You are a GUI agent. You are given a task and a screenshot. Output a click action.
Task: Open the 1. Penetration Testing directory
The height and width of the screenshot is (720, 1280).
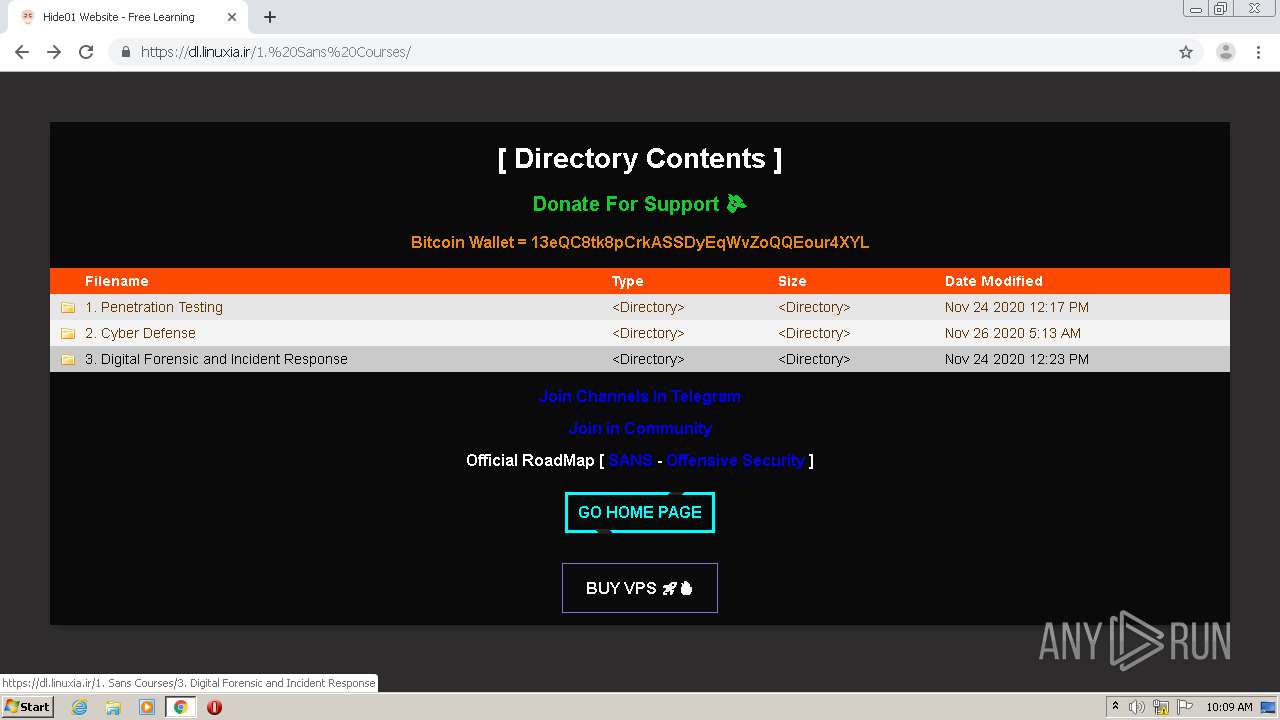point(154,307)
